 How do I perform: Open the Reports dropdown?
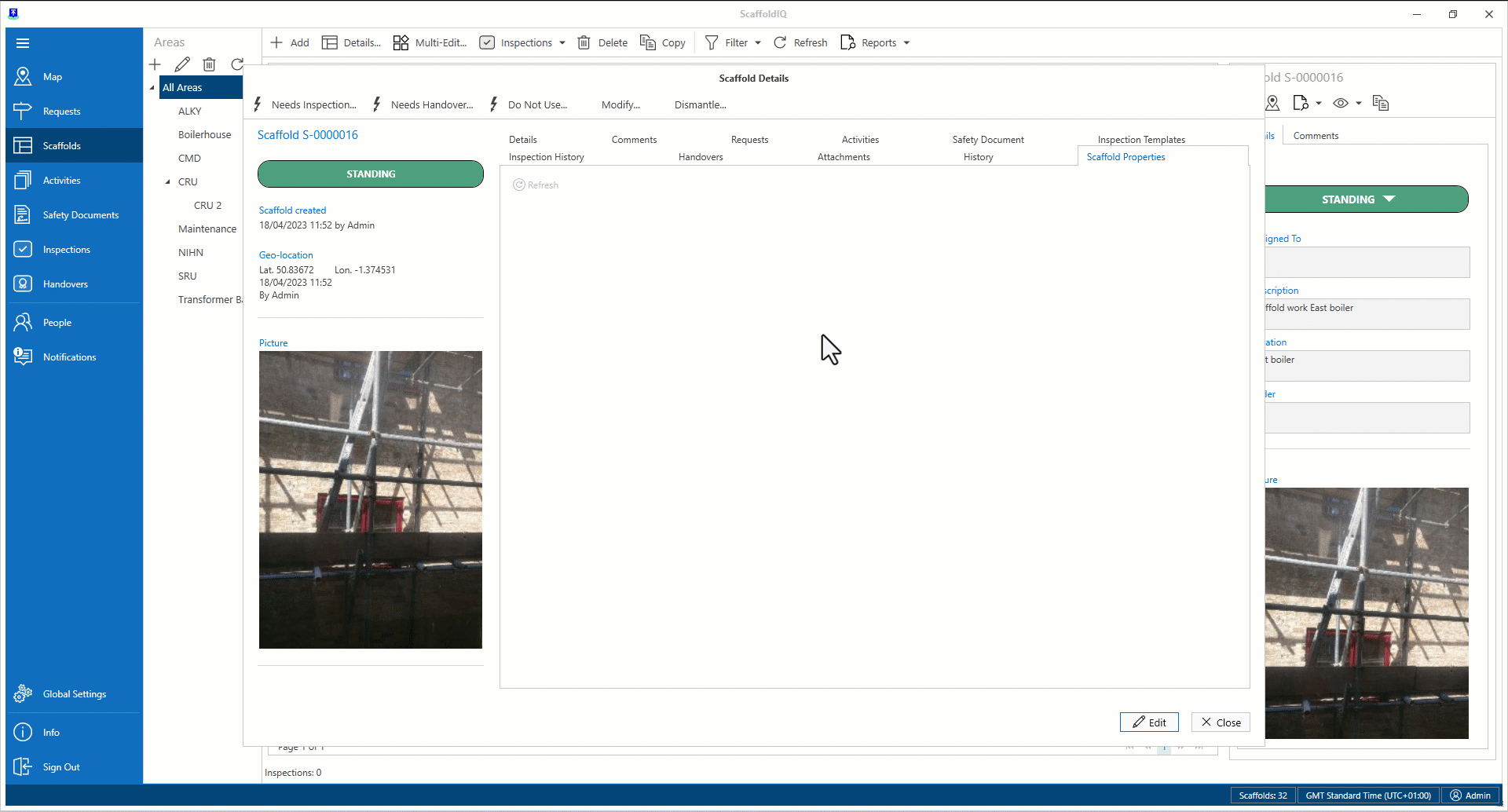(876, 43)
